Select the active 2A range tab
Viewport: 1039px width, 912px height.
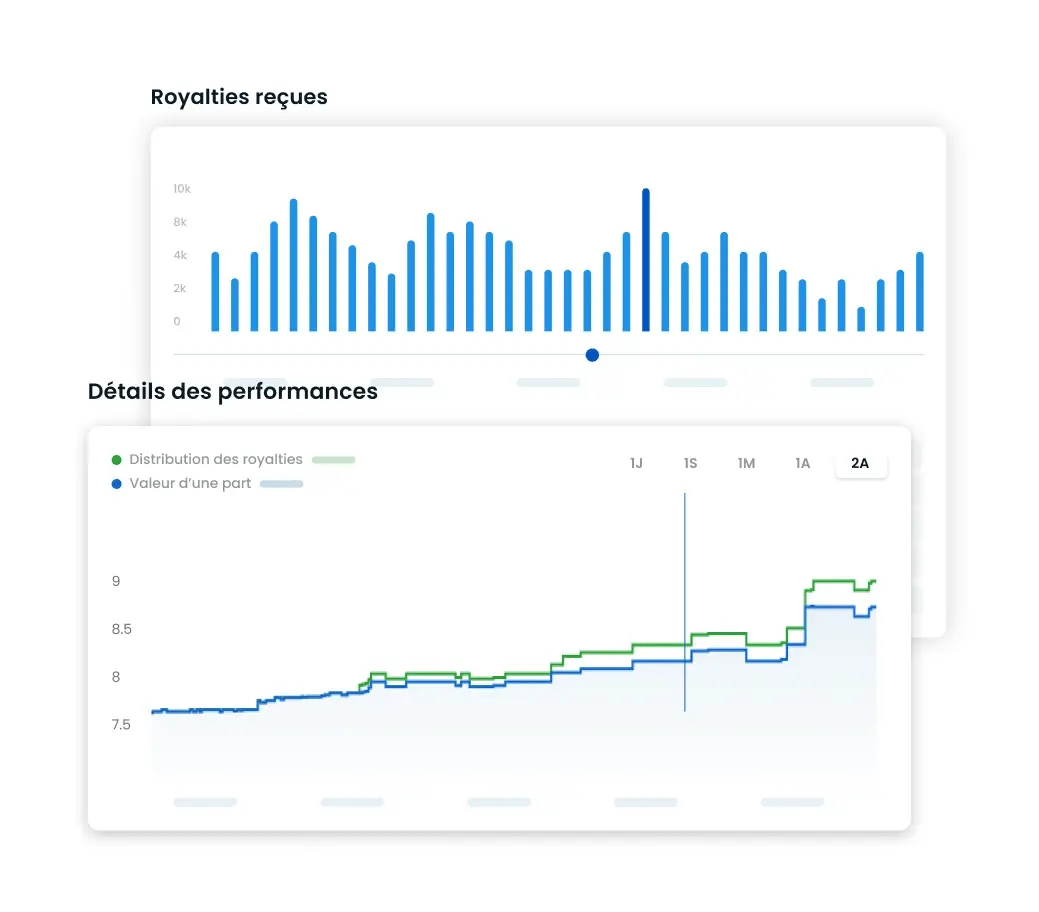click(860, 463)
